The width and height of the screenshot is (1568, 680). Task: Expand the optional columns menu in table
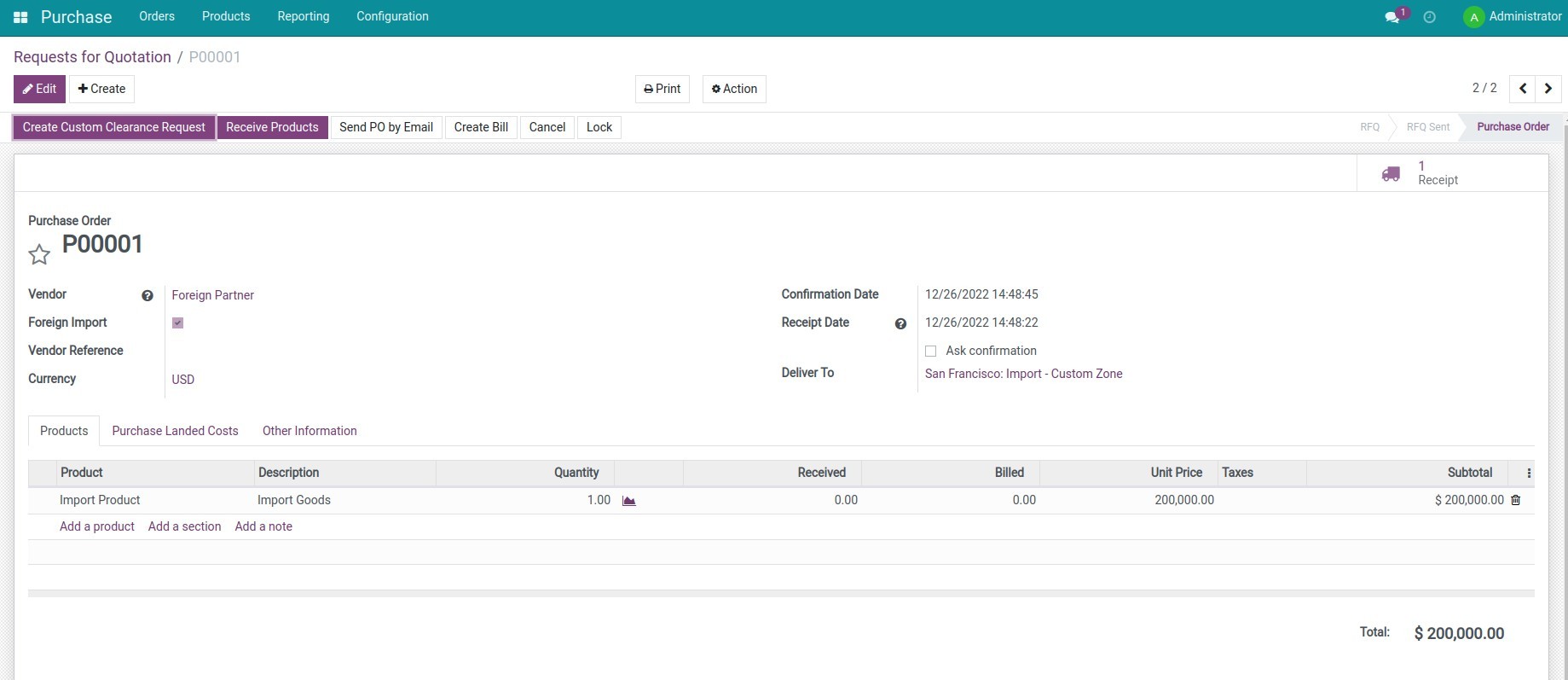1529,474
